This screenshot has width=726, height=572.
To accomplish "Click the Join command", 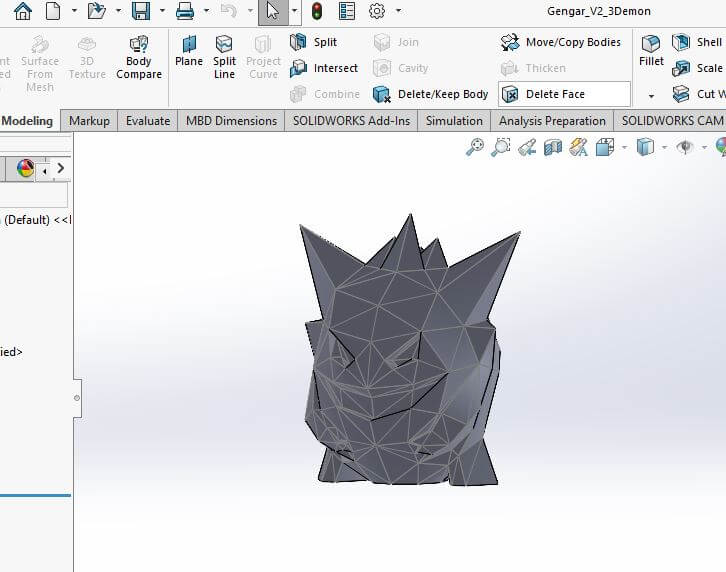I will [x=396, y=42].
